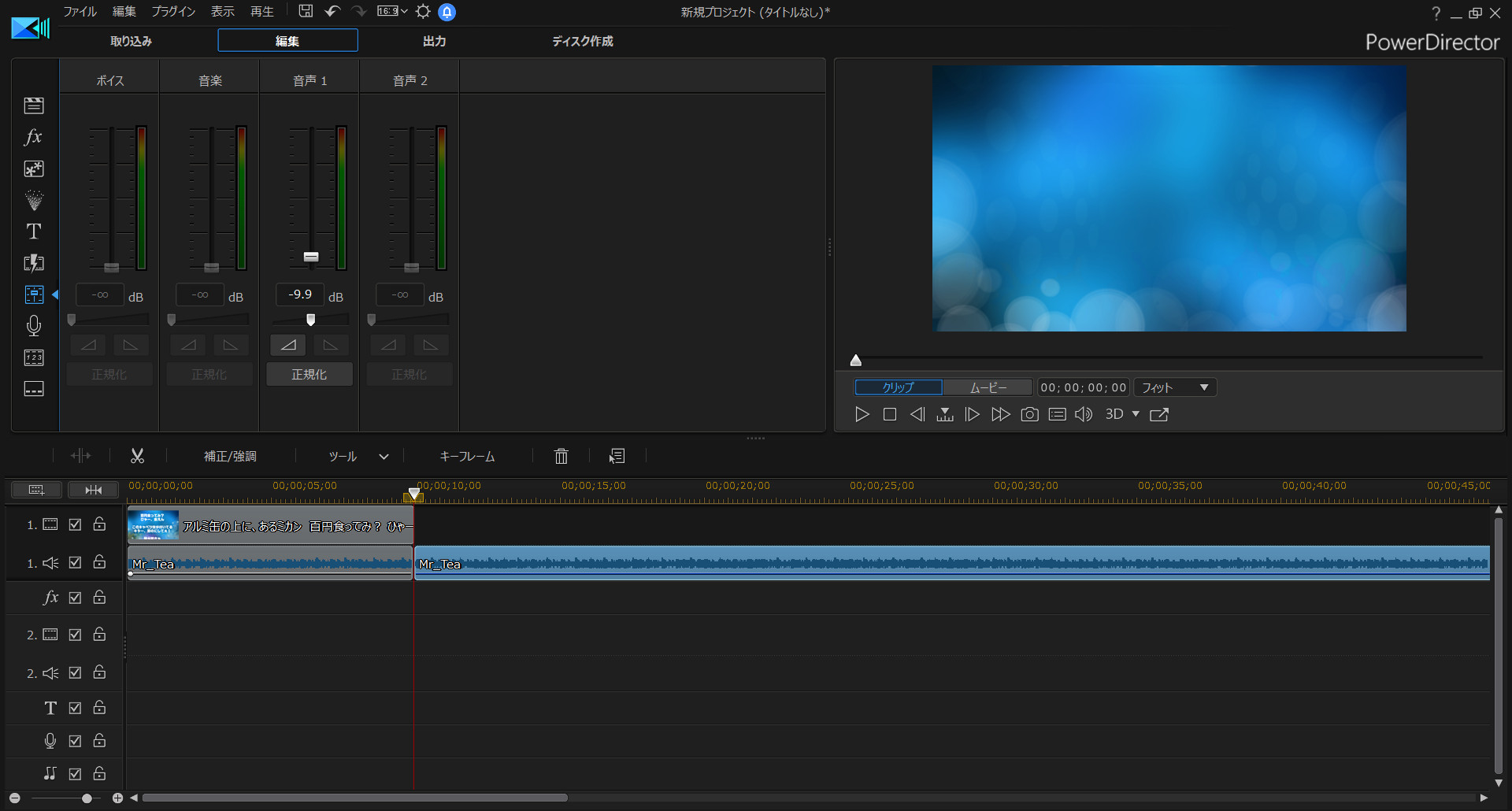Image resolution: width=1512 pixels, height=811 pixels.
Task: Switch to the 取り込み tab
Action: (x=131, y=41)
